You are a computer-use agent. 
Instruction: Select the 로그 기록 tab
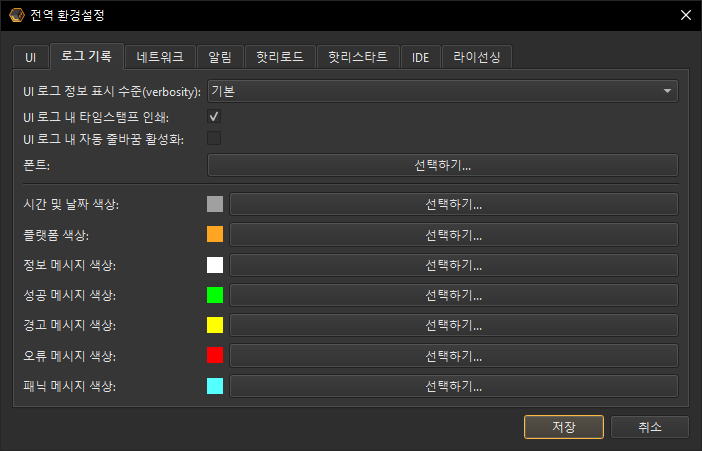(x=86, y=56)
